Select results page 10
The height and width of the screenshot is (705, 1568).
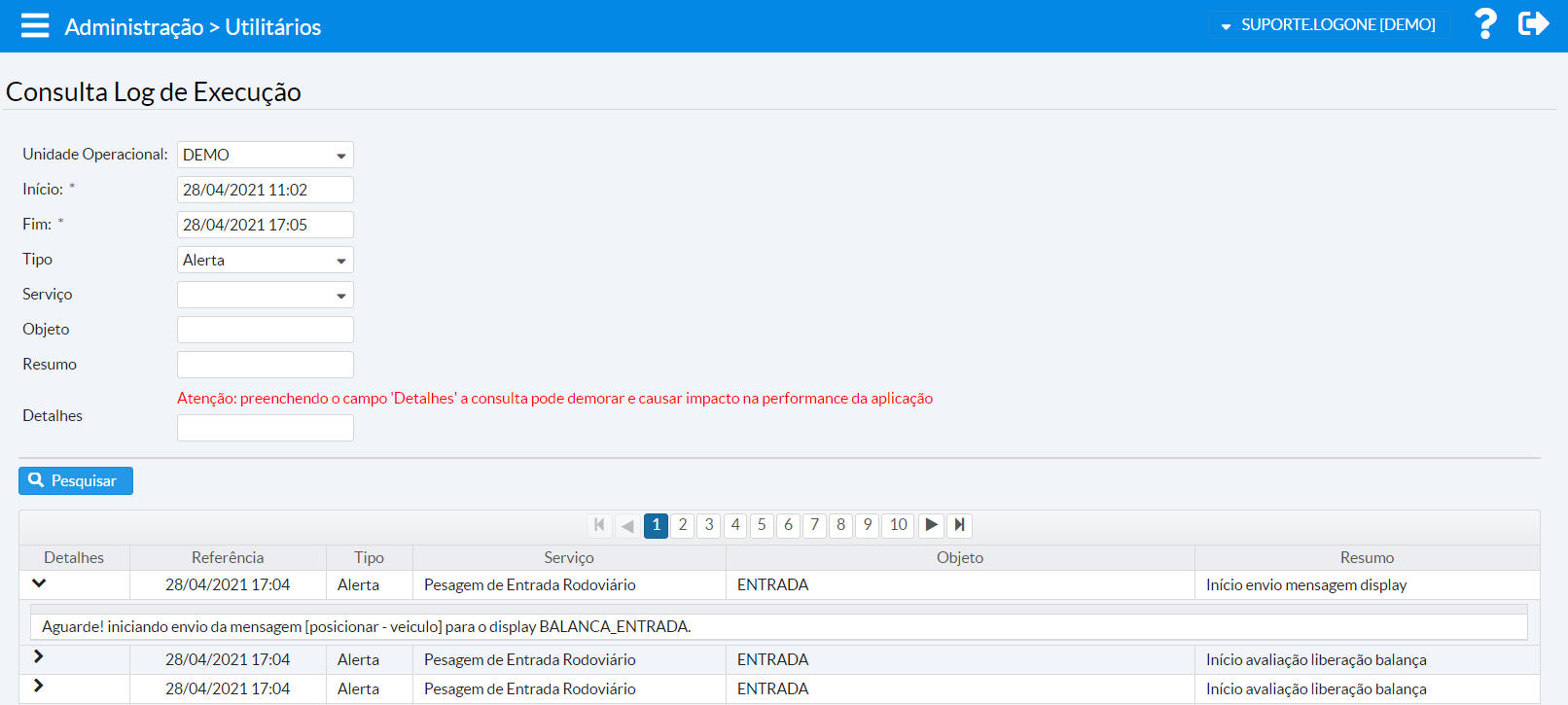(898, 525)
